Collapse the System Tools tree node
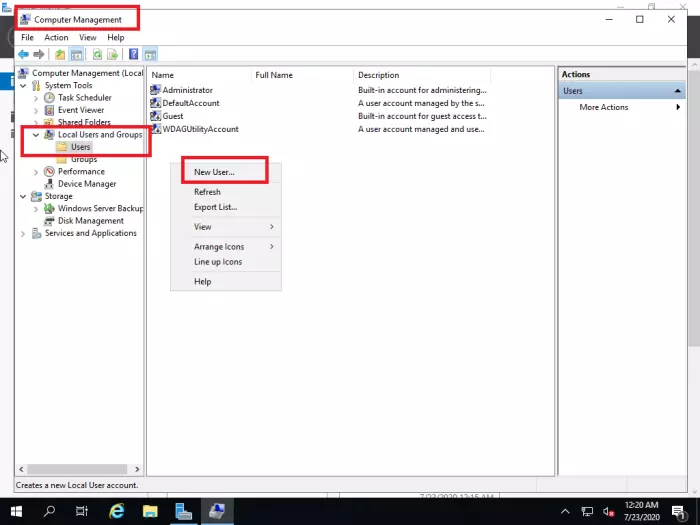700x525 pixels. (x=23, y=85)
